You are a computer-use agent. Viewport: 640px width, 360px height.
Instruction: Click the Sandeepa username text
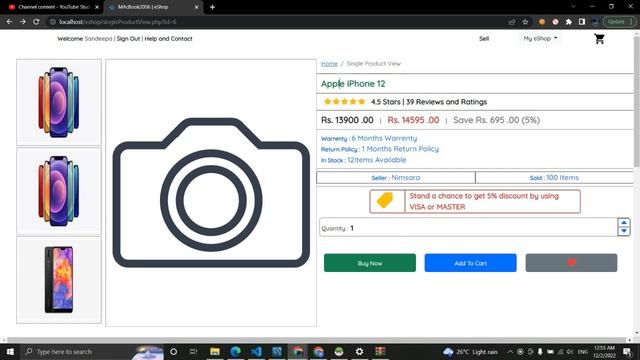pyautogui.click(x=98, y=38)
